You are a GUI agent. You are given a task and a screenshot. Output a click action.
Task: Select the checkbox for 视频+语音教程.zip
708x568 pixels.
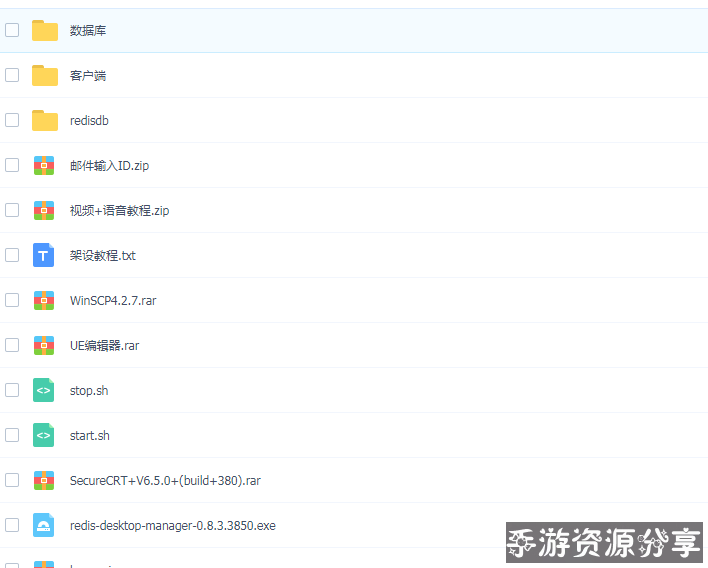pos(12,210)
